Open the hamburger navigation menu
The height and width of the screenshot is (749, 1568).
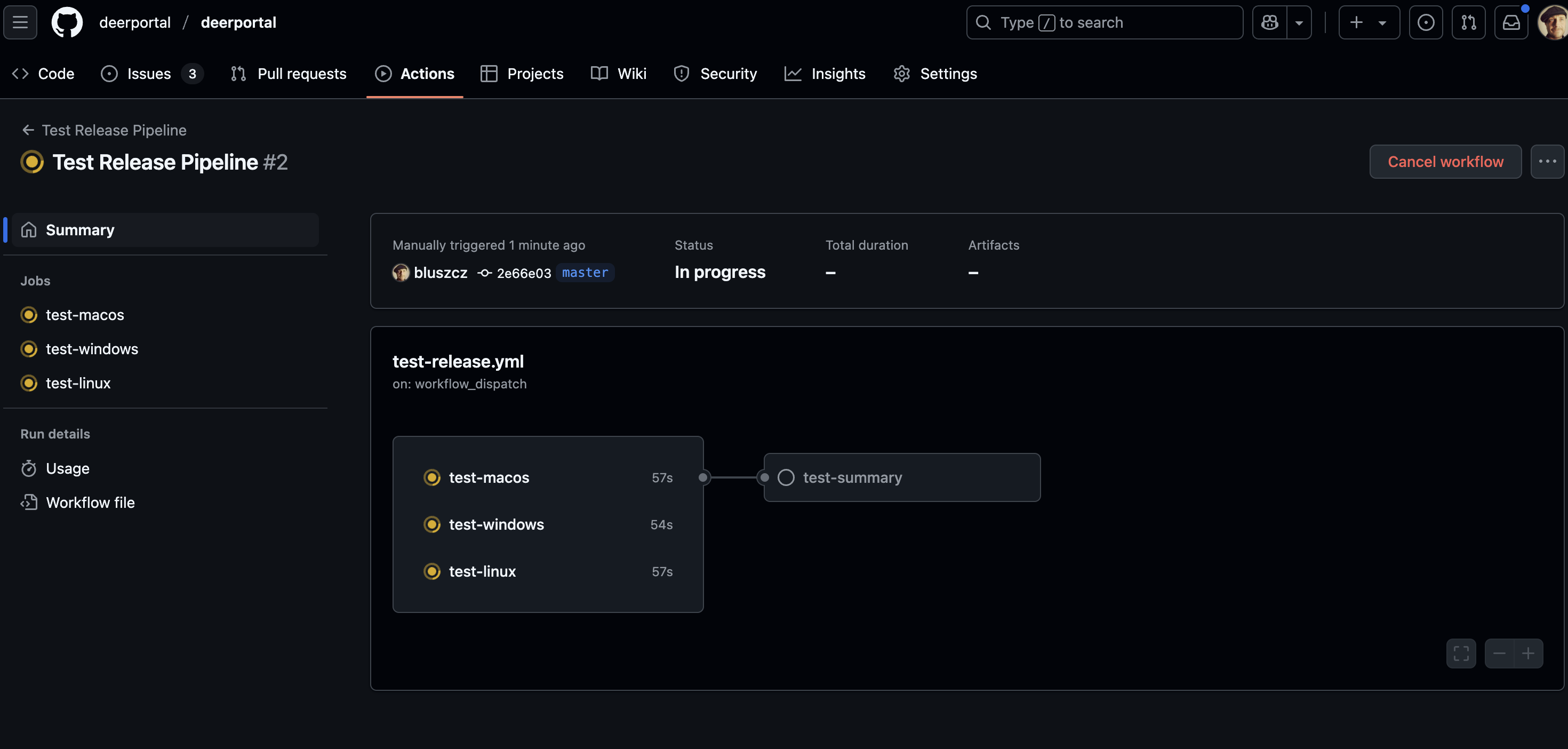20,22
